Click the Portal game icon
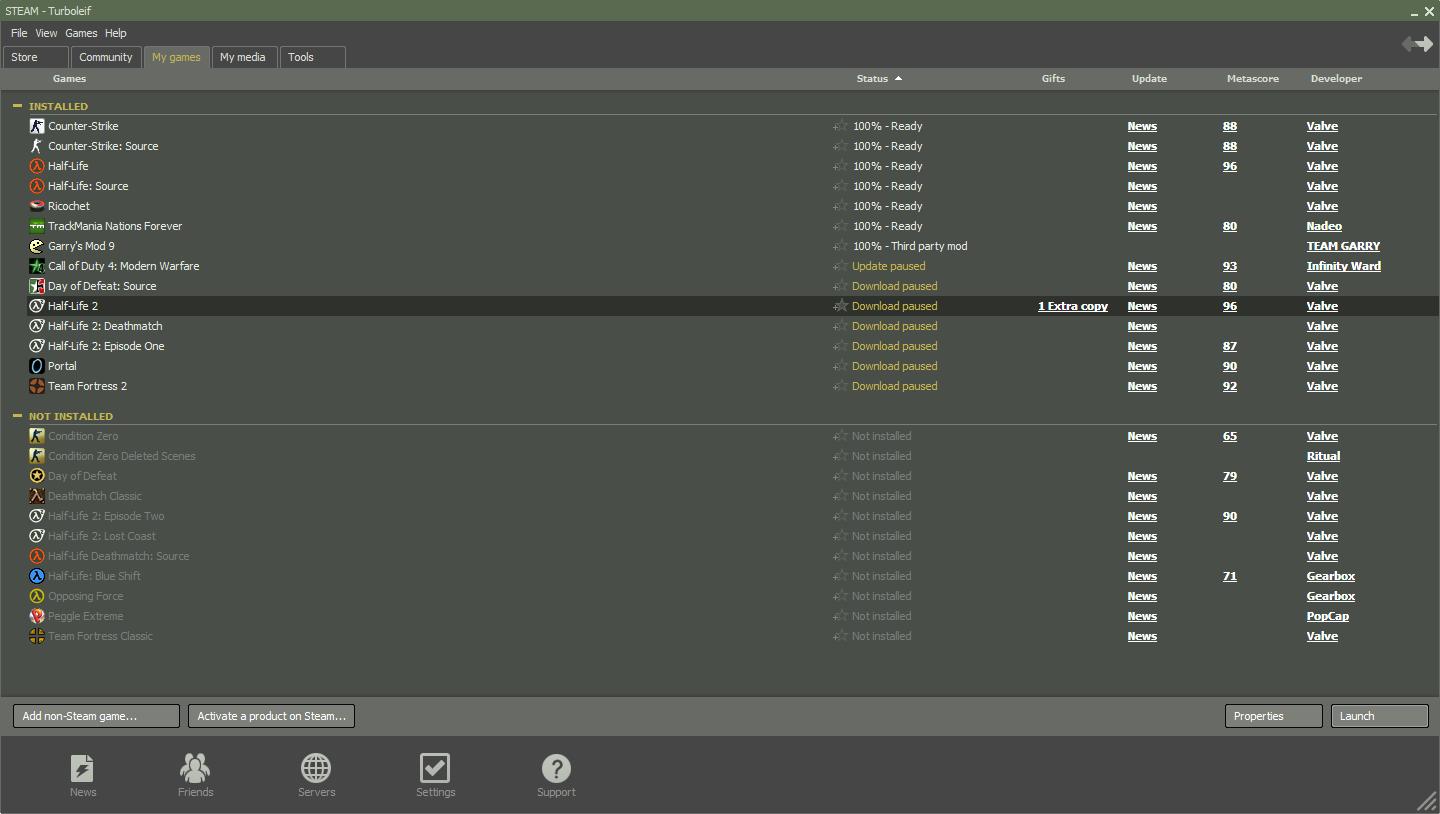 point(37,366)
